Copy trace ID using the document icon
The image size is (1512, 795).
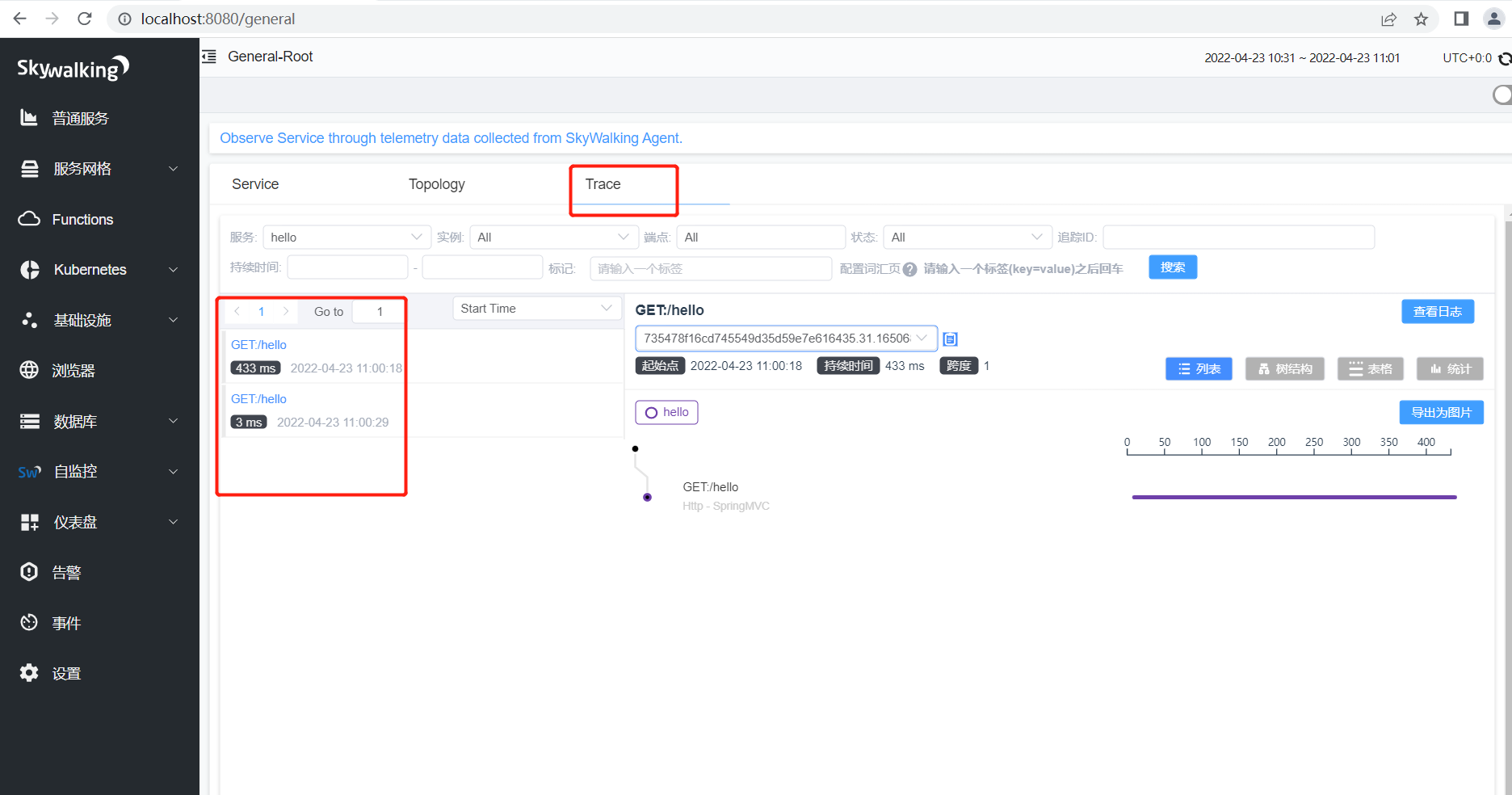coord(950,339)
